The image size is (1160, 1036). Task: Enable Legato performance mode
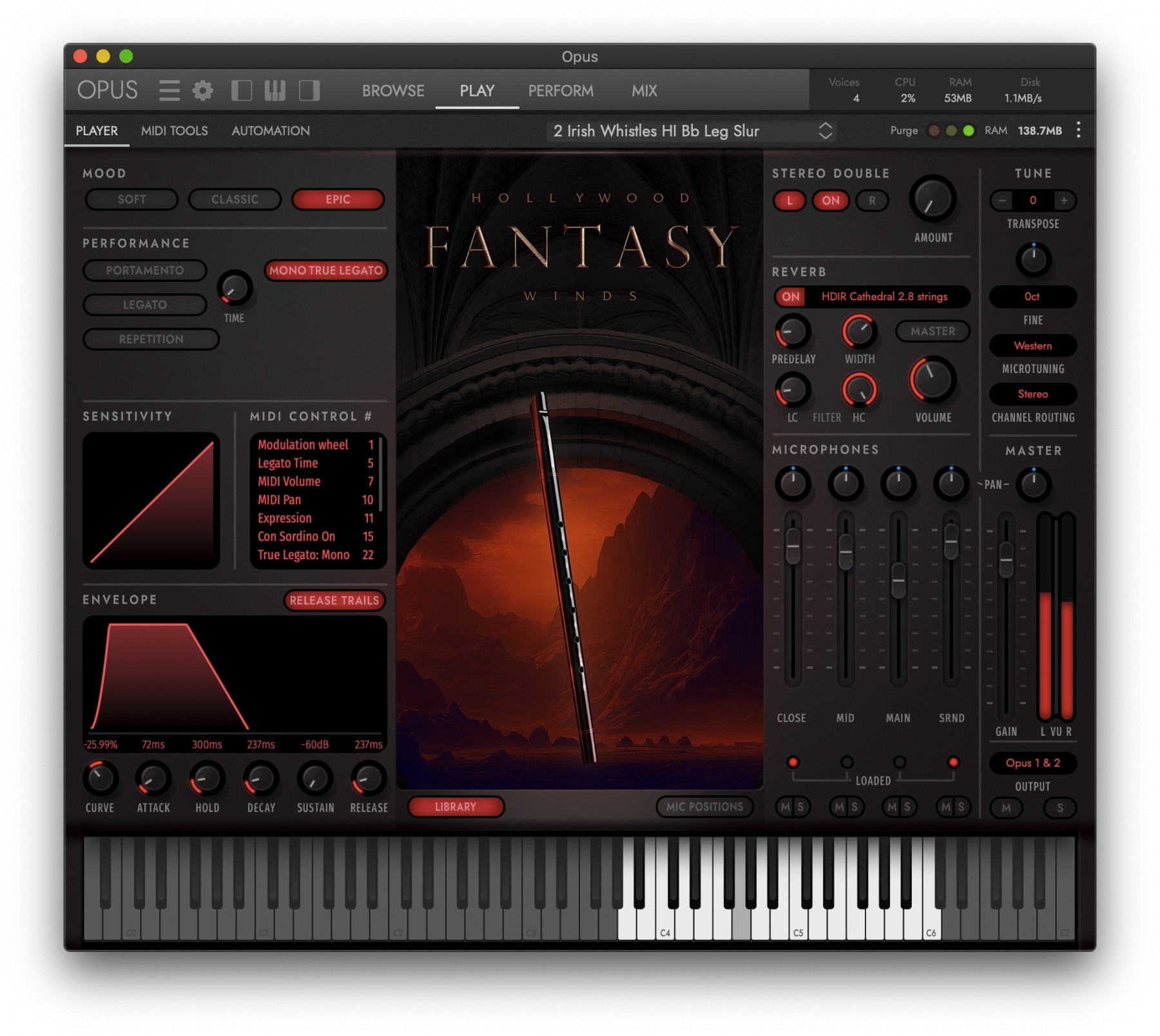click(145, 305)
